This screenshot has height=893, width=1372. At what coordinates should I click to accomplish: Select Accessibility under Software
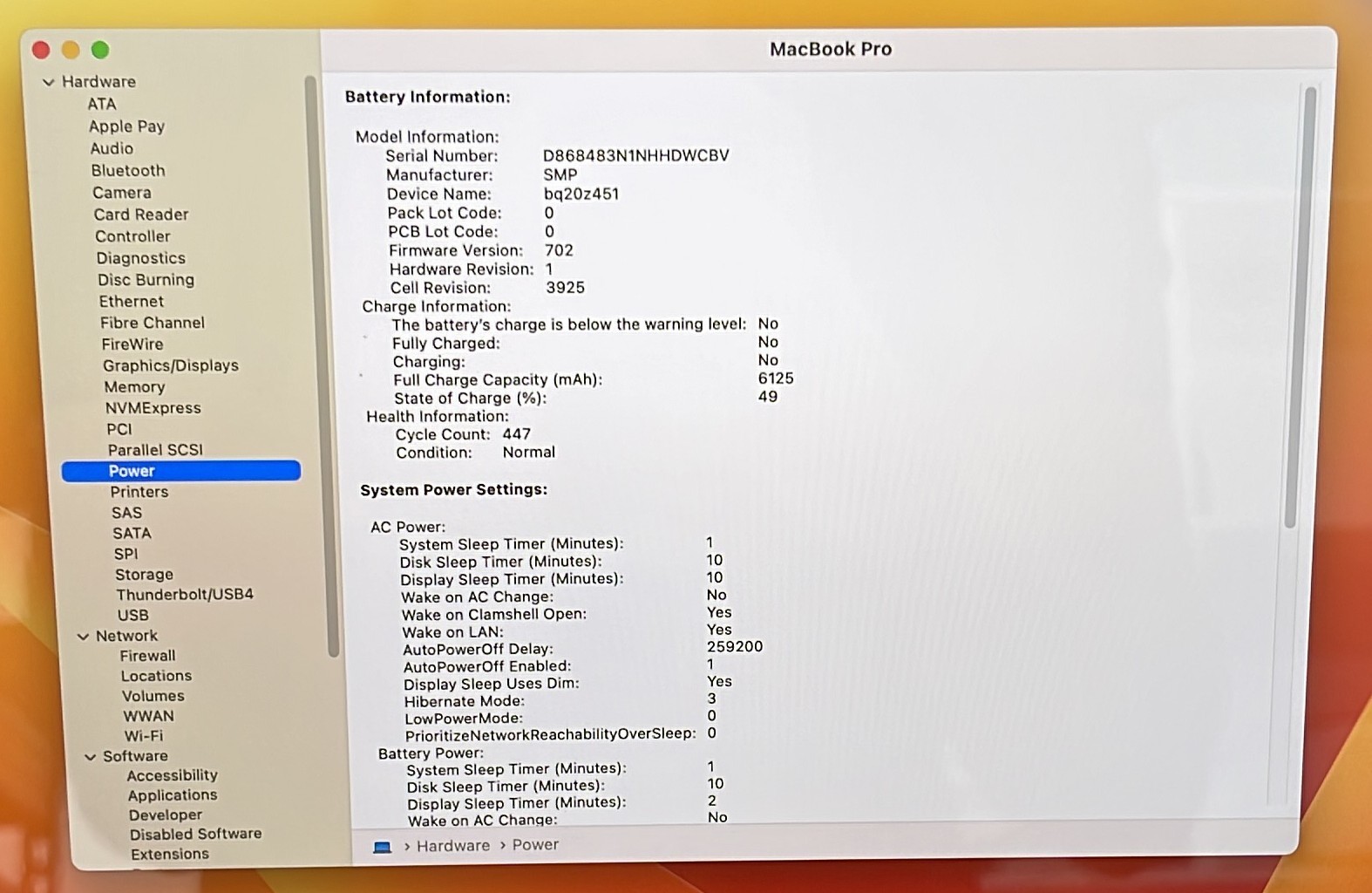pyautogui.click(x=172, y=775)
